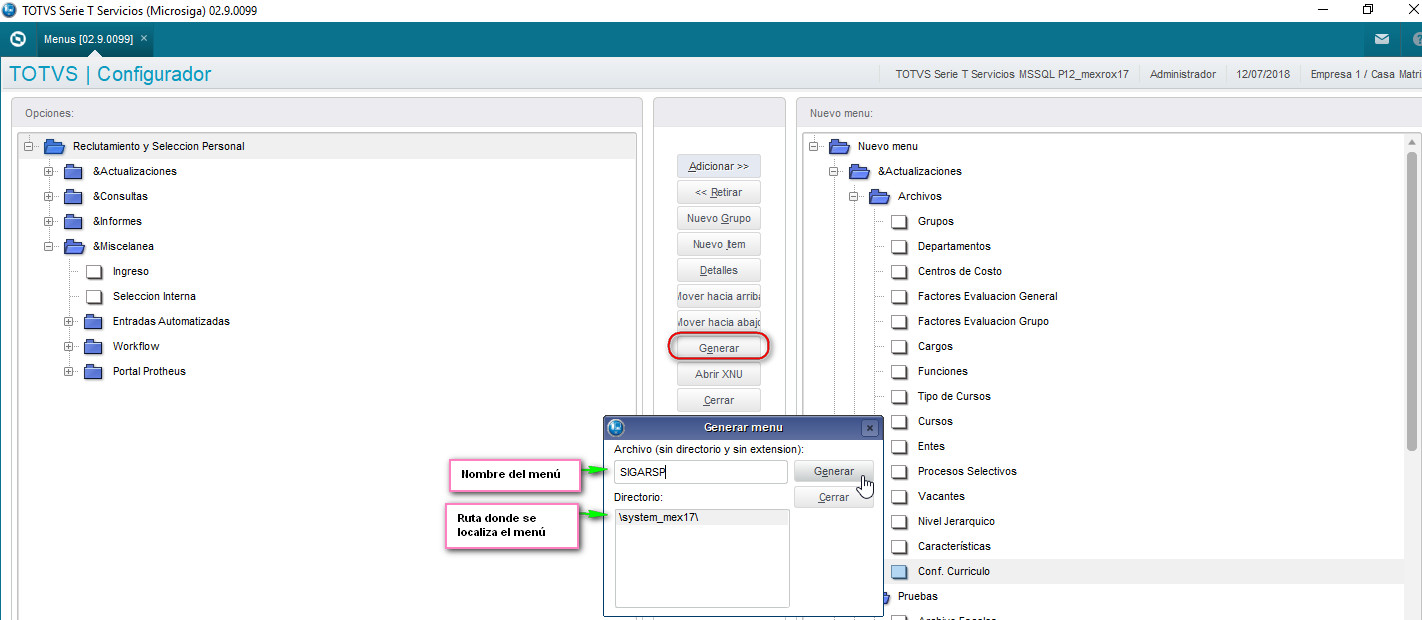Click Cerrar in the Generar menu dialog
The image size is (1422, 620).
(x=834, y=497)
